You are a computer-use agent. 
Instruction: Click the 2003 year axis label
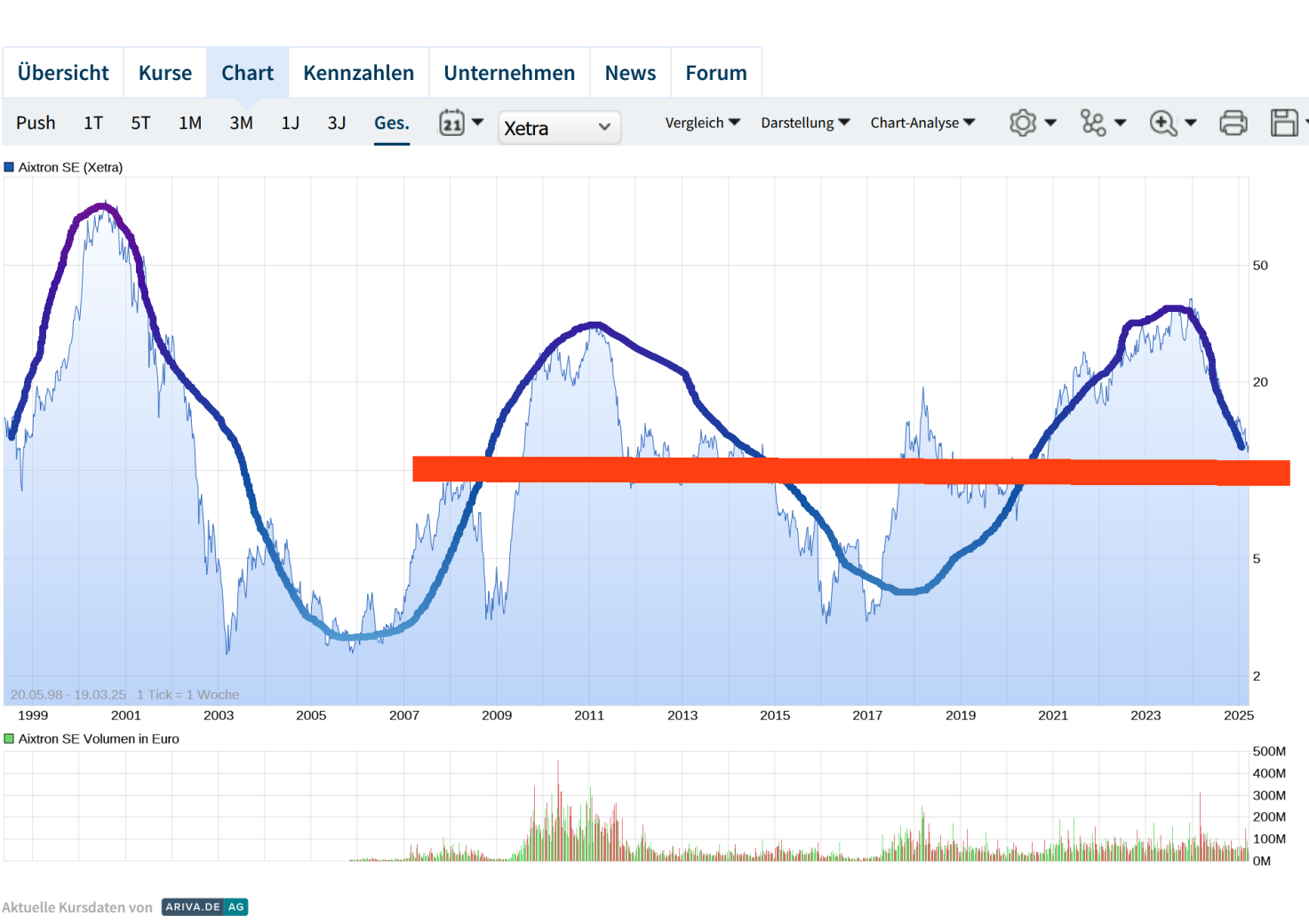(219, 715)
